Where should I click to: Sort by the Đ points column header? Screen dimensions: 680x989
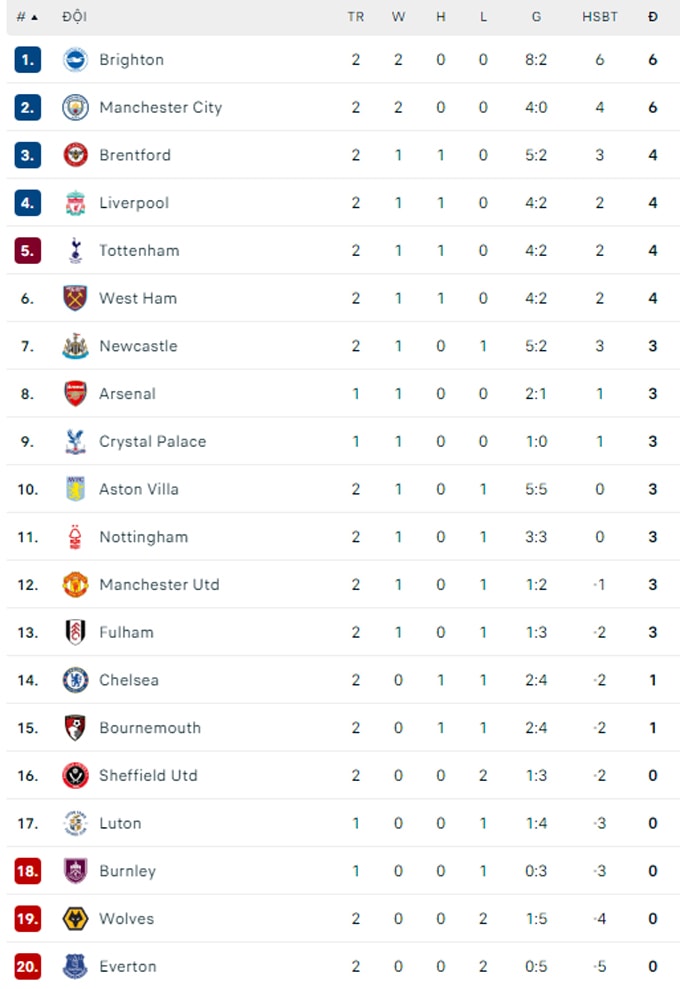pos(653,17)
